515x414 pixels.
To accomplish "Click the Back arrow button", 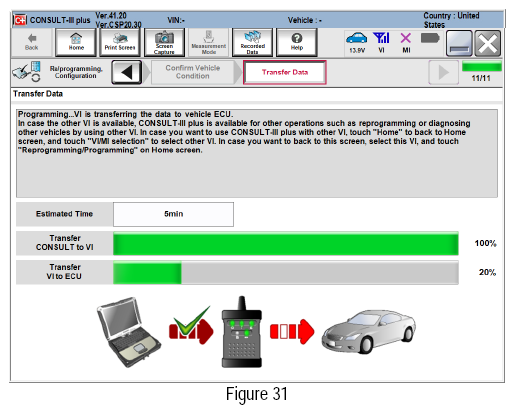I will 32,42.
